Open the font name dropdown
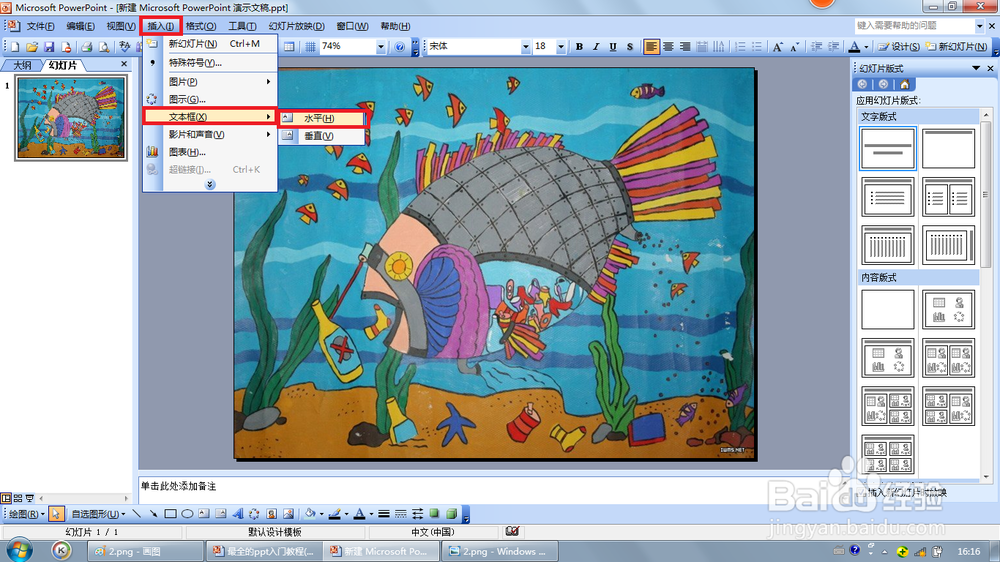 (x=526, y=47)
